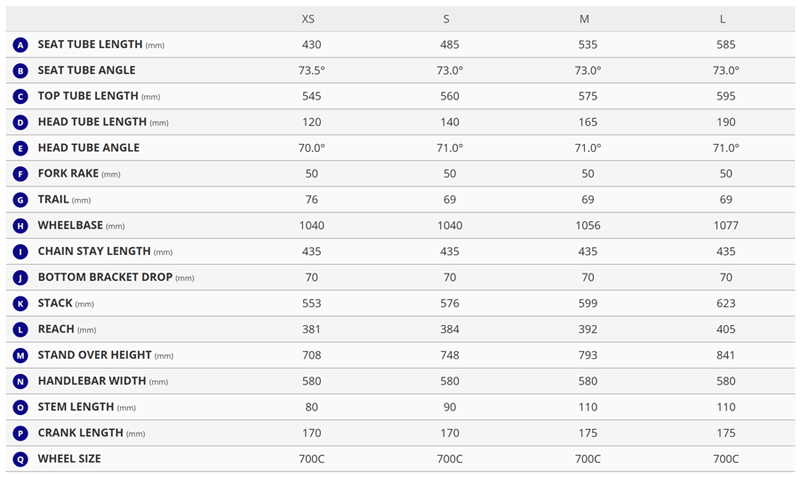The height and width of the screenshot is (477, 800).
Task: Select the S size column header
Action: [x=446, y=19]
